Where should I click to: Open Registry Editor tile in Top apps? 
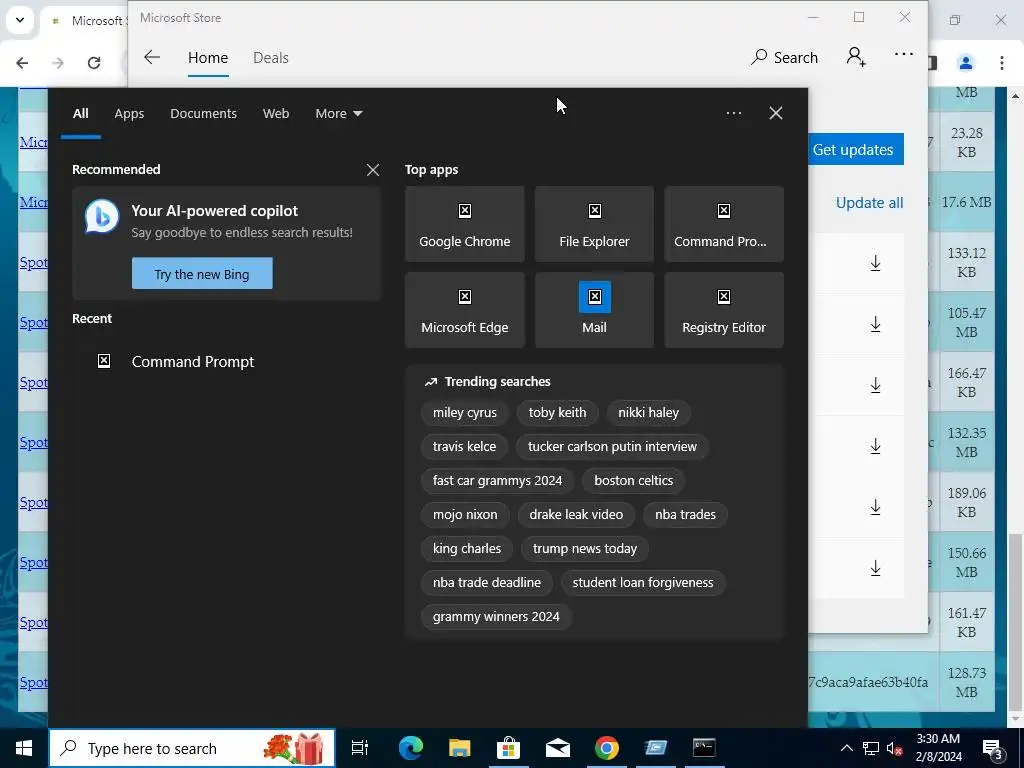pyautogui.click(x=724, y=310)
